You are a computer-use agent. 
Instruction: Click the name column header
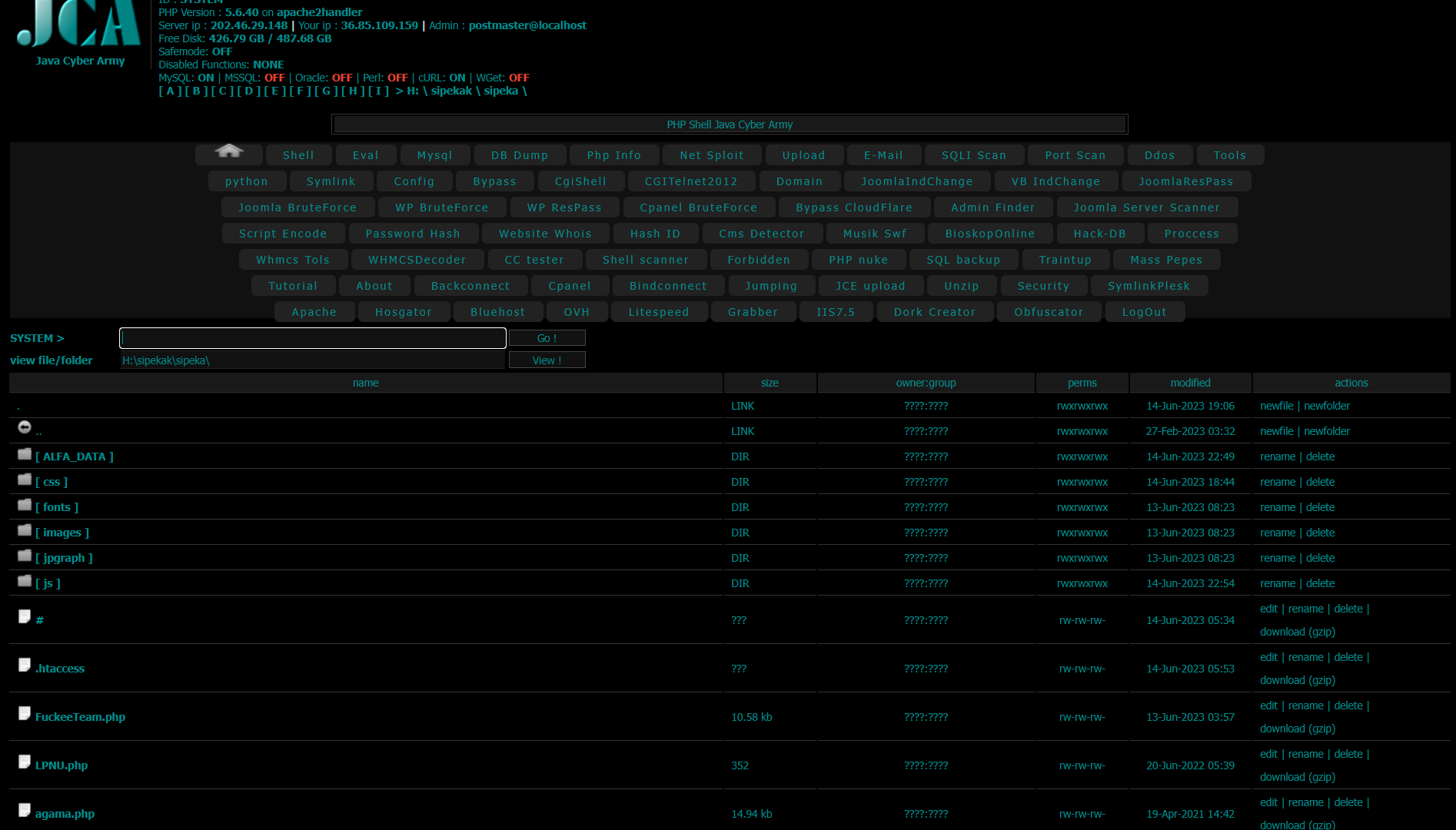[366, 383]
